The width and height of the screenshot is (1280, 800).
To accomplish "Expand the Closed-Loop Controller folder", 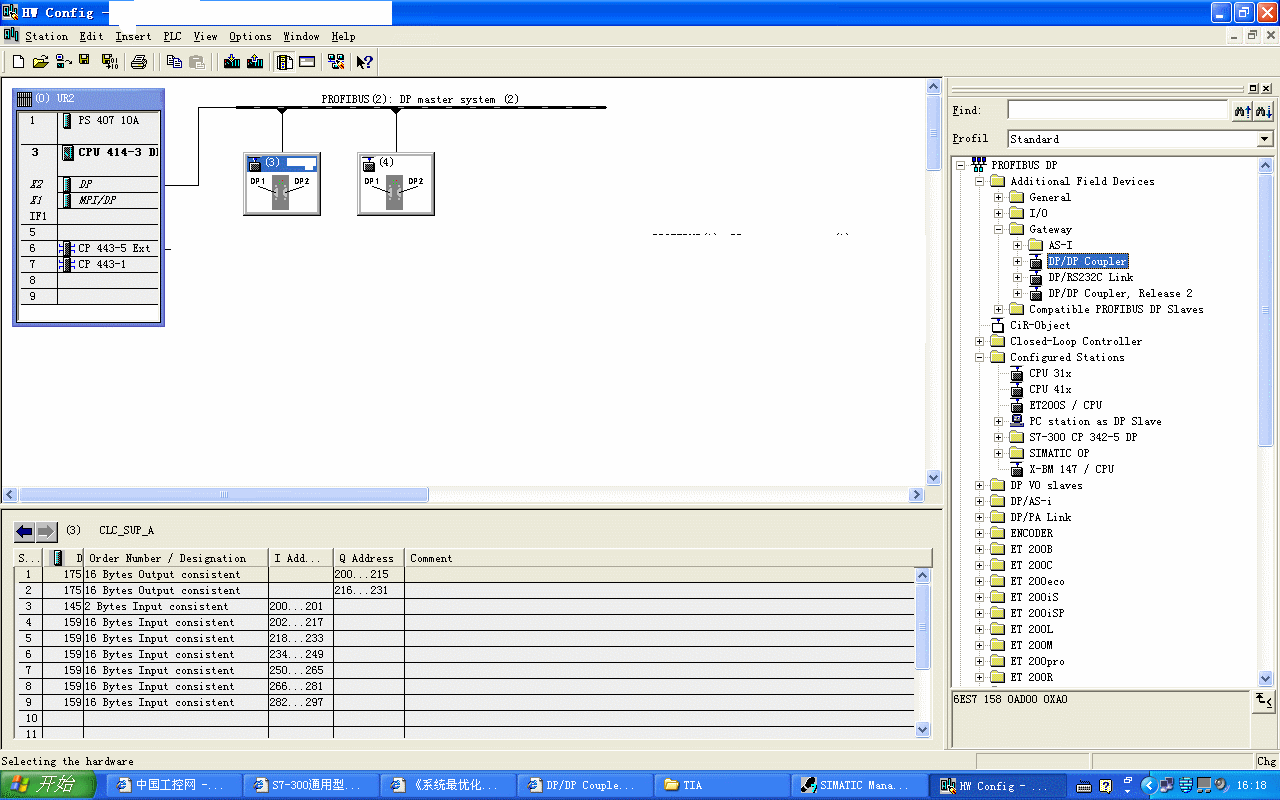I will (980, 342).
